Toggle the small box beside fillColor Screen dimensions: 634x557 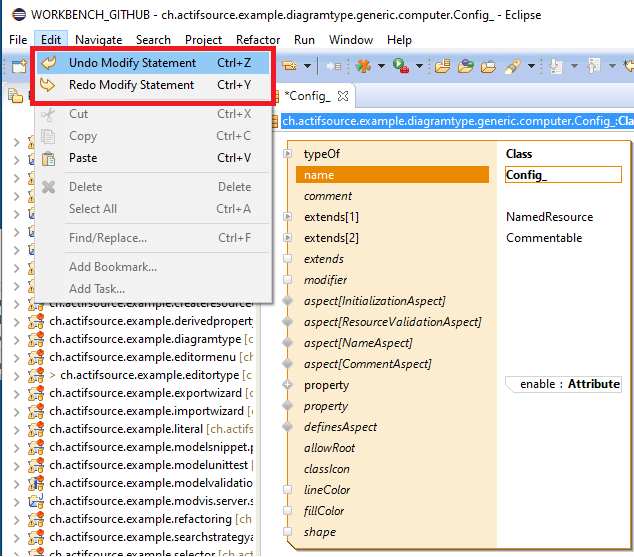click(287, 511)
